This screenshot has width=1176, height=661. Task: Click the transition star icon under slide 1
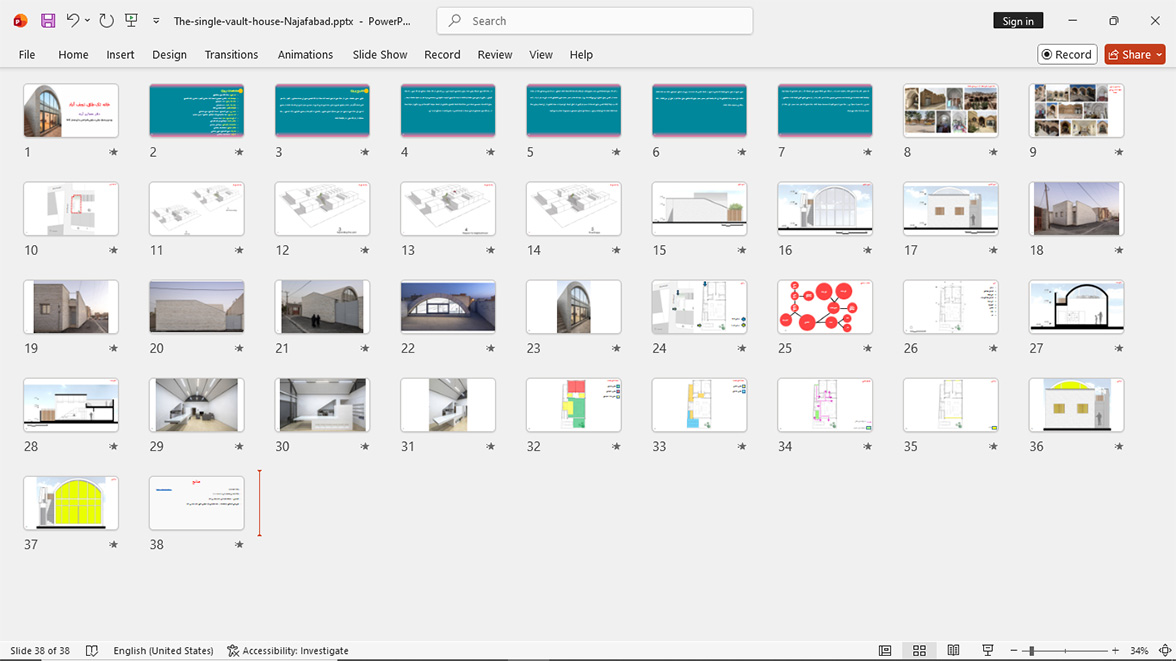[113, 152]
